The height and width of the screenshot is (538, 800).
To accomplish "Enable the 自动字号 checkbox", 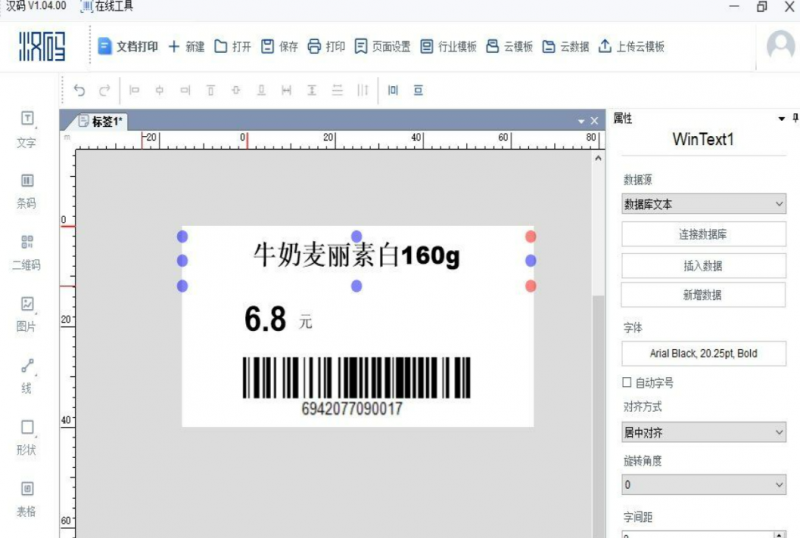I will click(x=627, y=382).
